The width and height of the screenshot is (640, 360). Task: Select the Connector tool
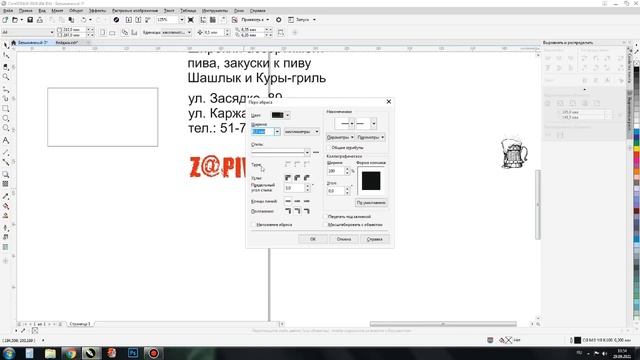pyautogui.click(x=6, y=162)
